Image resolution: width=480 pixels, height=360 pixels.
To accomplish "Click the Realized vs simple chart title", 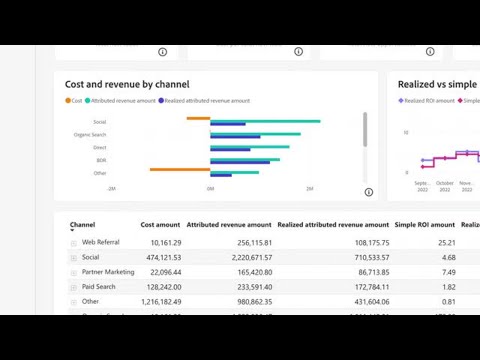I will (x=437, y=84).
